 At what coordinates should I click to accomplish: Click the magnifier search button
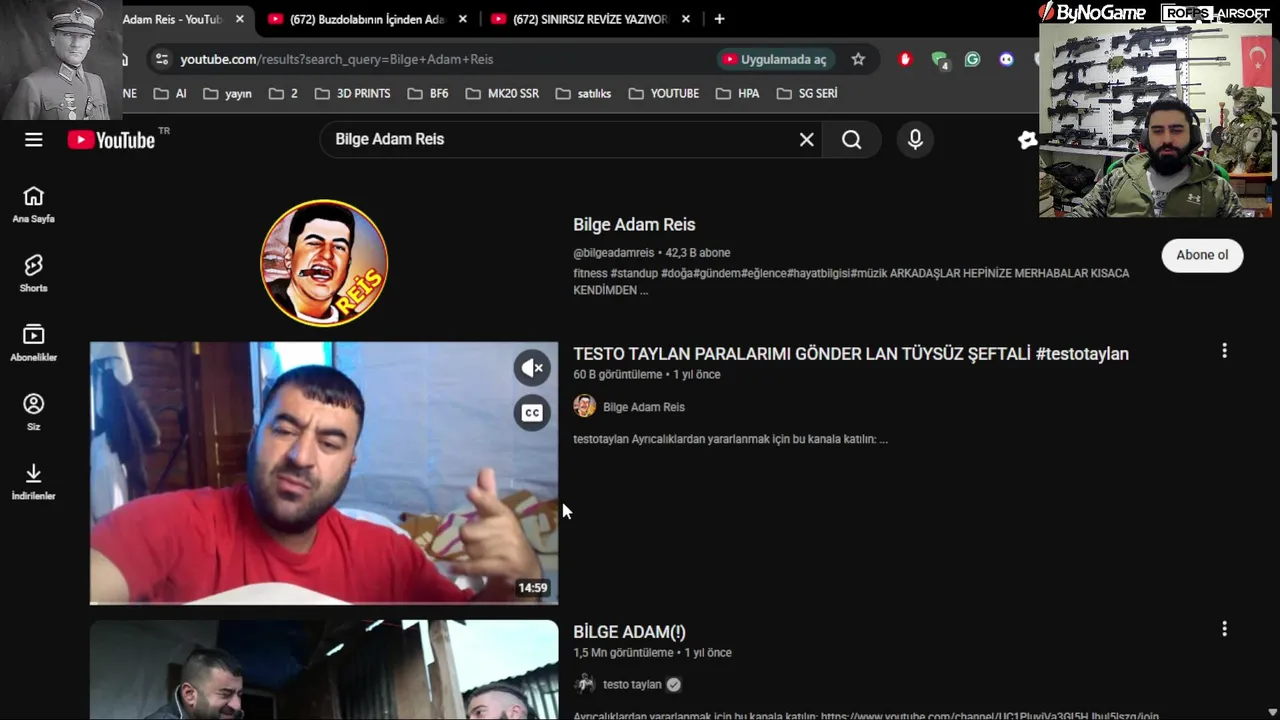pos(851,140)
